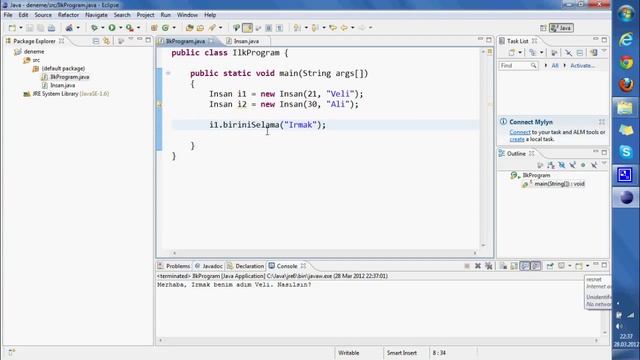
Task: Toggle Mark Occurrences in toolbar
Action: pyautogui.click(x=247, y=28)
